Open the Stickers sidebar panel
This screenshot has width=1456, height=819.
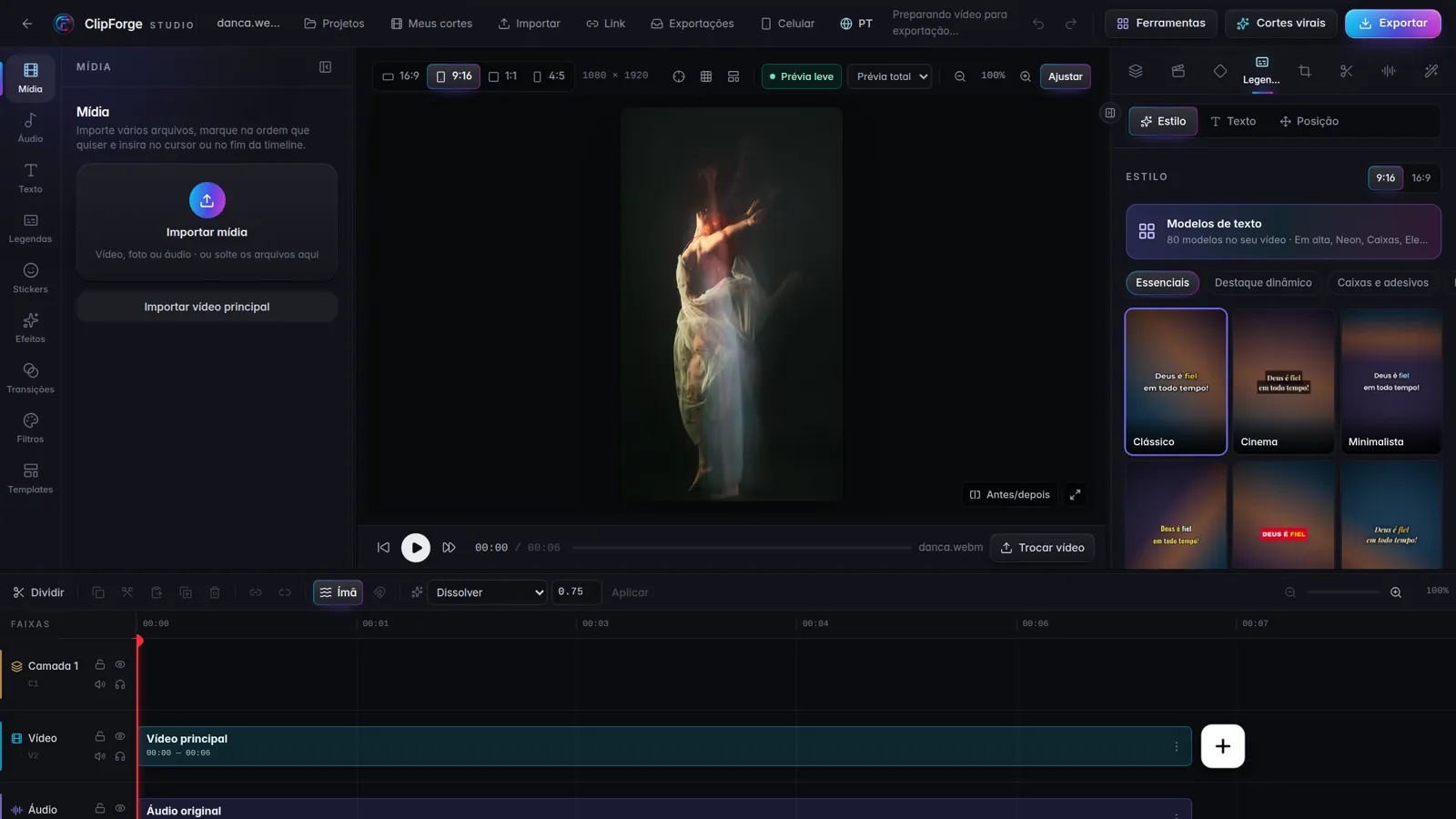30,278
